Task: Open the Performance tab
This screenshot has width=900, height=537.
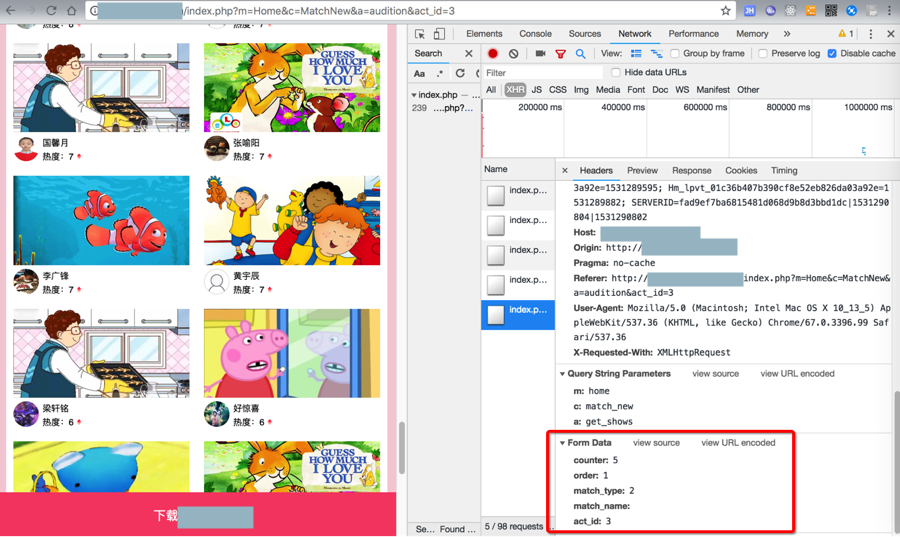Action: [693, 34]
